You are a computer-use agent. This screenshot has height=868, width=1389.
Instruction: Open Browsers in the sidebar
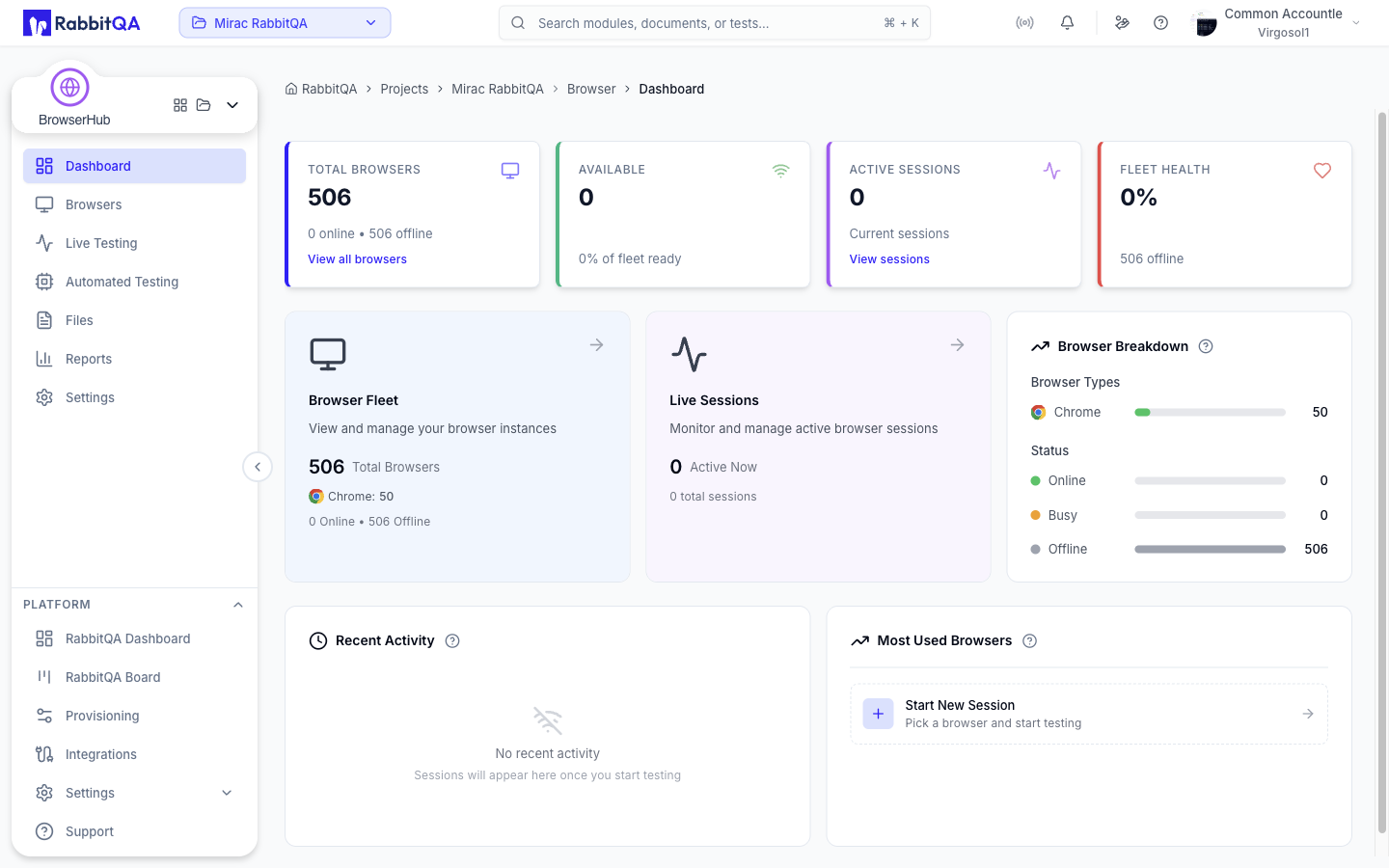tap(134, 204)
